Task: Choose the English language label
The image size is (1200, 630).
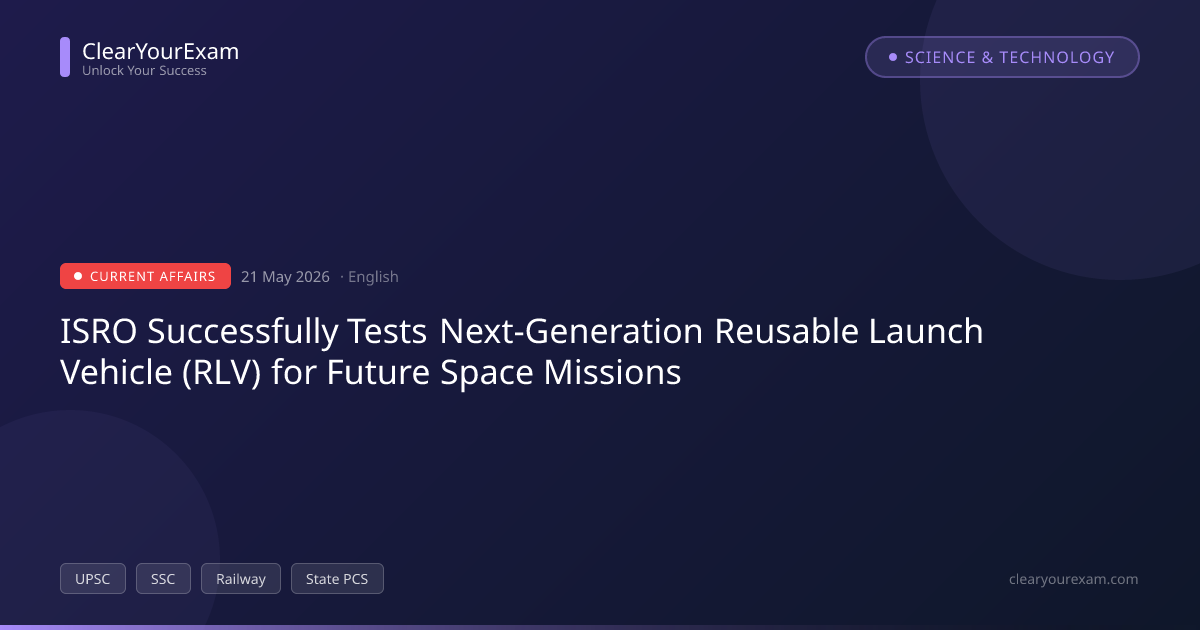Action: [x=373, y=277]
